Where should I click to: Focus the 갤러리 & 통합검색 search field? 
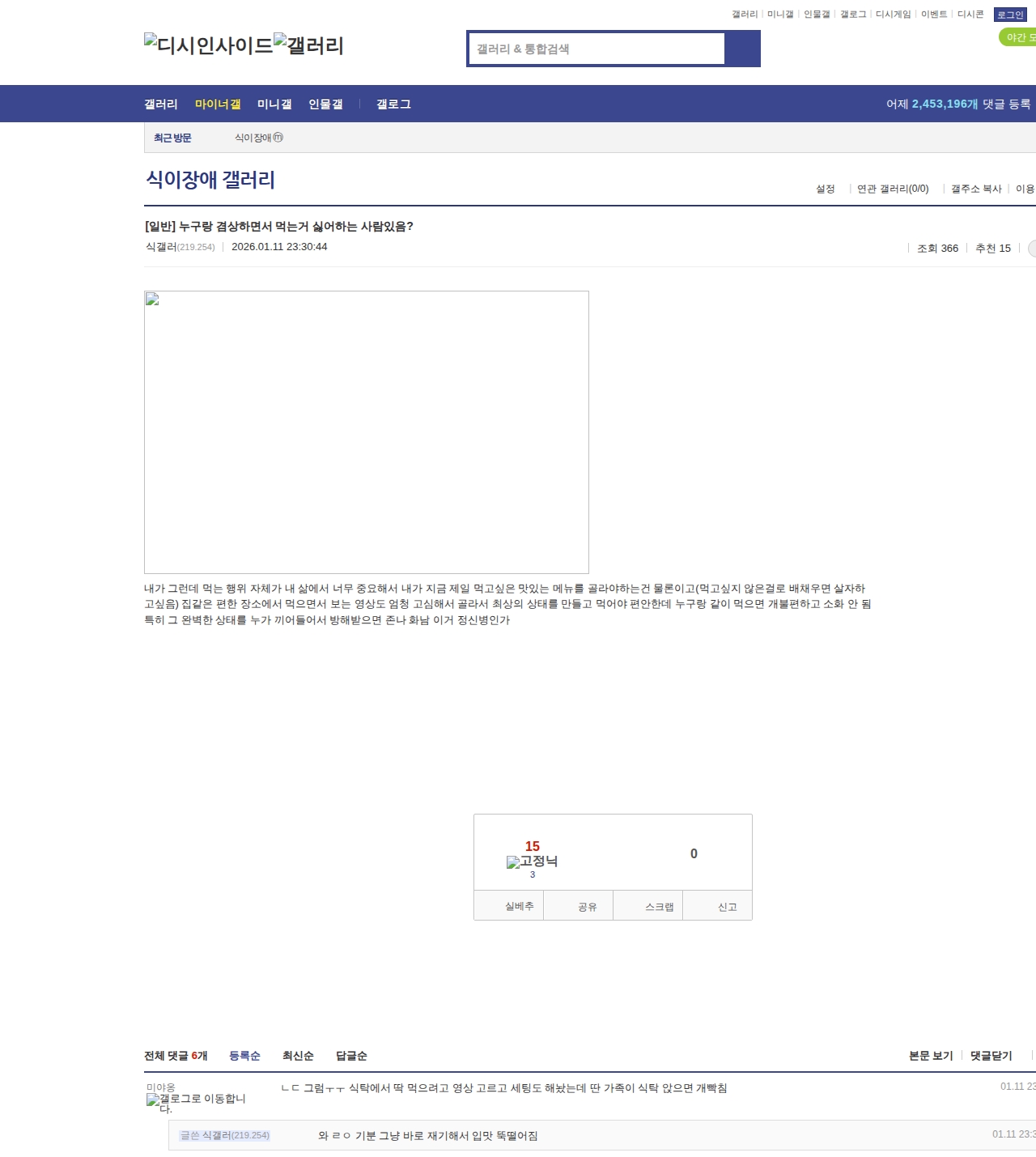[597, 49]
